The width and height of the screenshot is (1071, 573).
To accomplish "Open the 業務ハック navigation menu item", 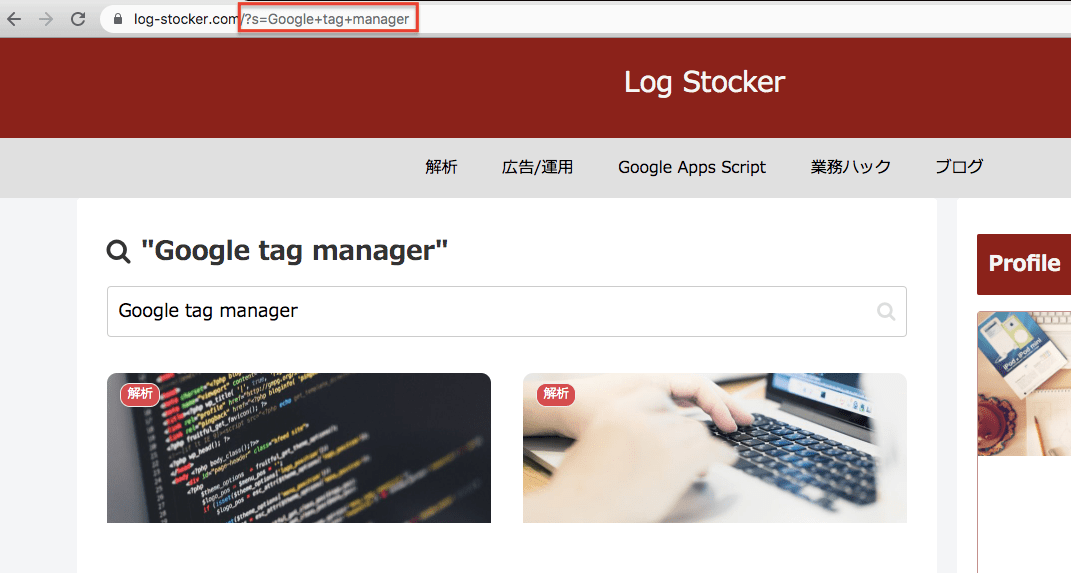I will pyautogui.click(x=850, y=167).
